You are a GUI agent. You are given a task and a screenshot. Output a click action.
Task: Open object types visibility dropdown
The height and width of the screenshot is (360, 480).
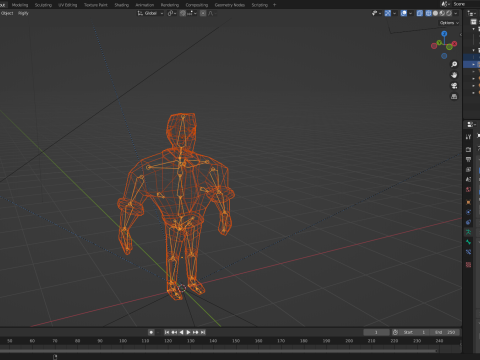376,13
